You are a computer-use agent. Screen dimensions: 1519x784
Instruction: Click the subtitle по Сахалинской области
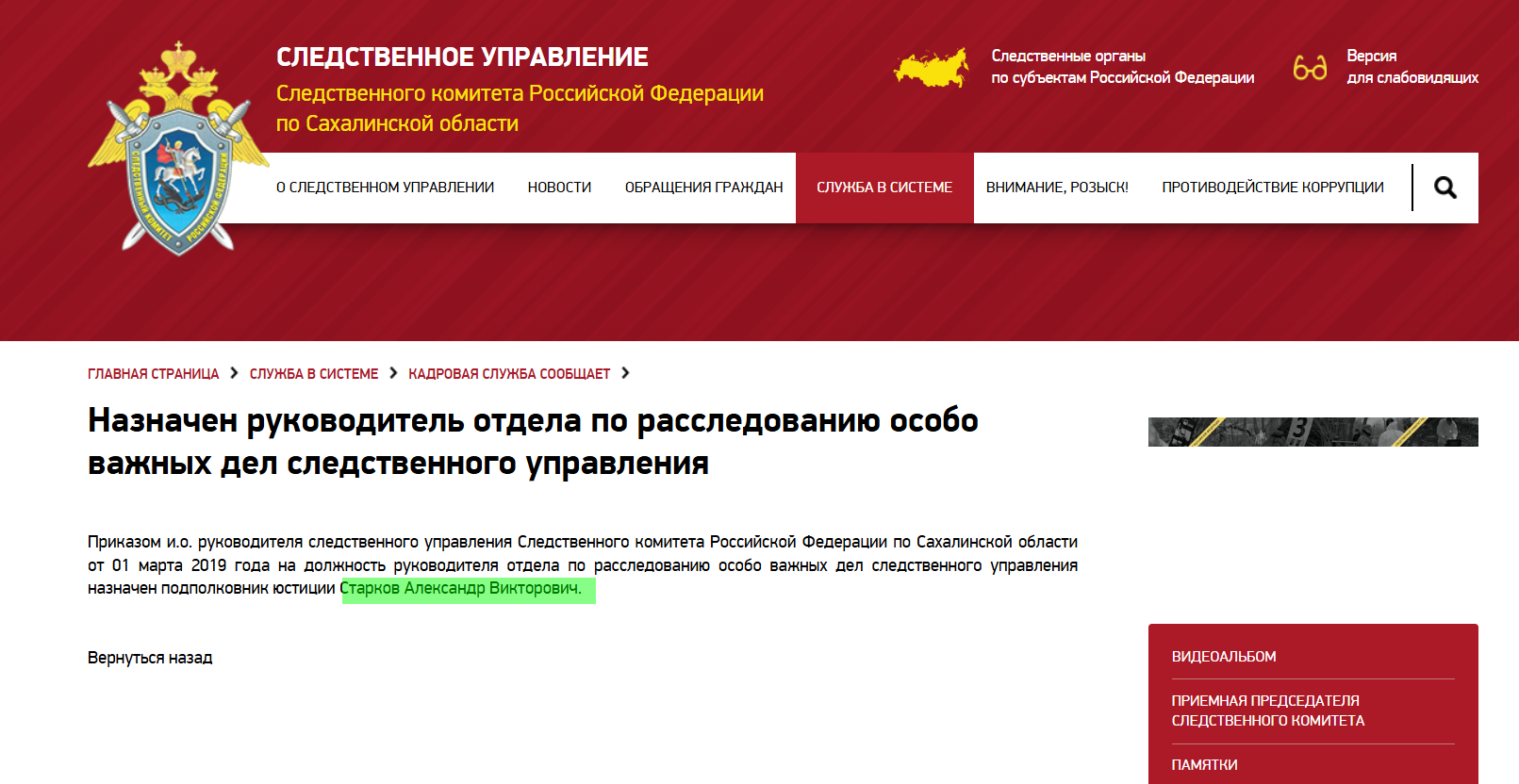point(397,123)
